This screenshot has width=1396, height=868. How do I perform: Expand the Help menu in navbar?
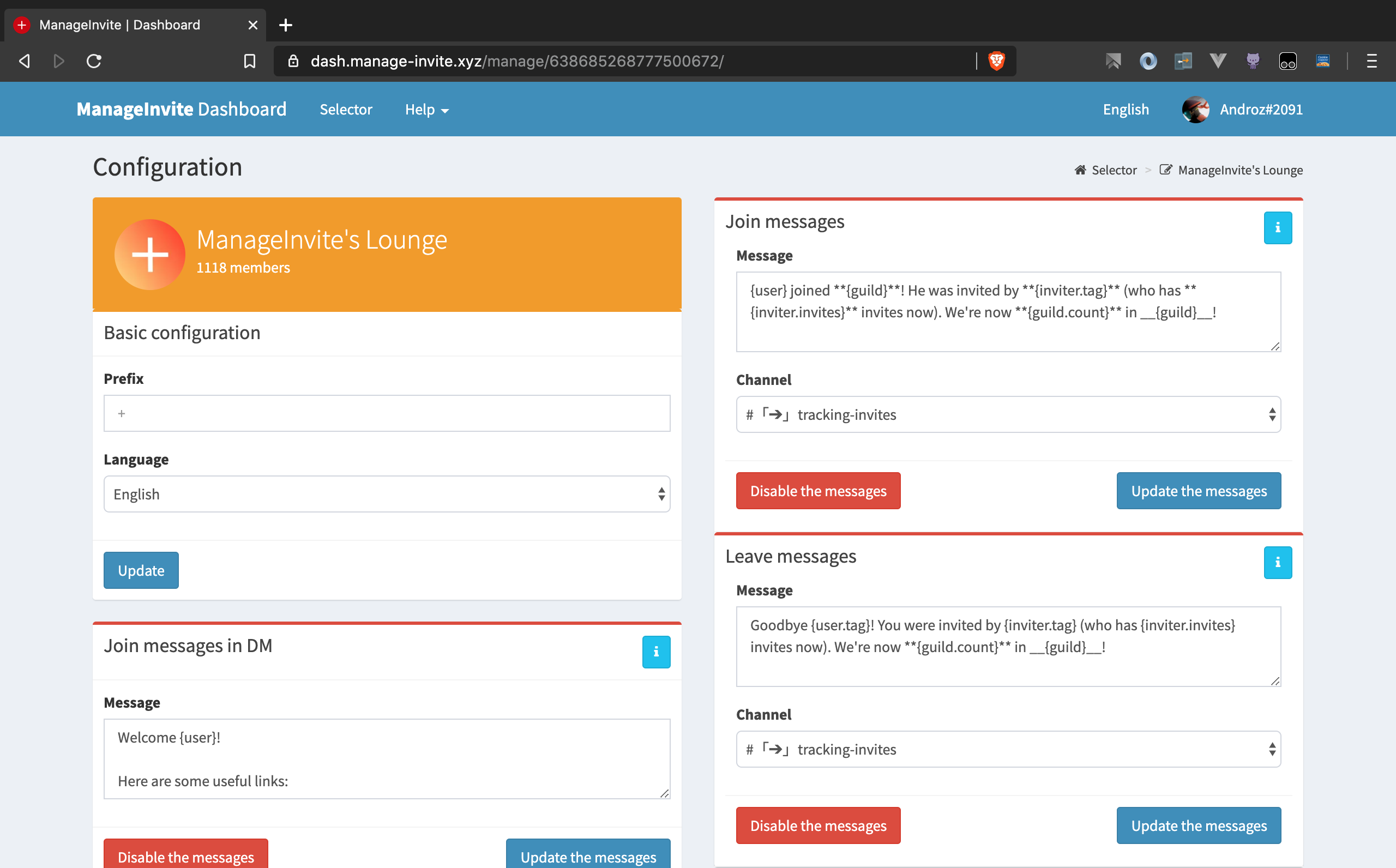coord(426,110)
